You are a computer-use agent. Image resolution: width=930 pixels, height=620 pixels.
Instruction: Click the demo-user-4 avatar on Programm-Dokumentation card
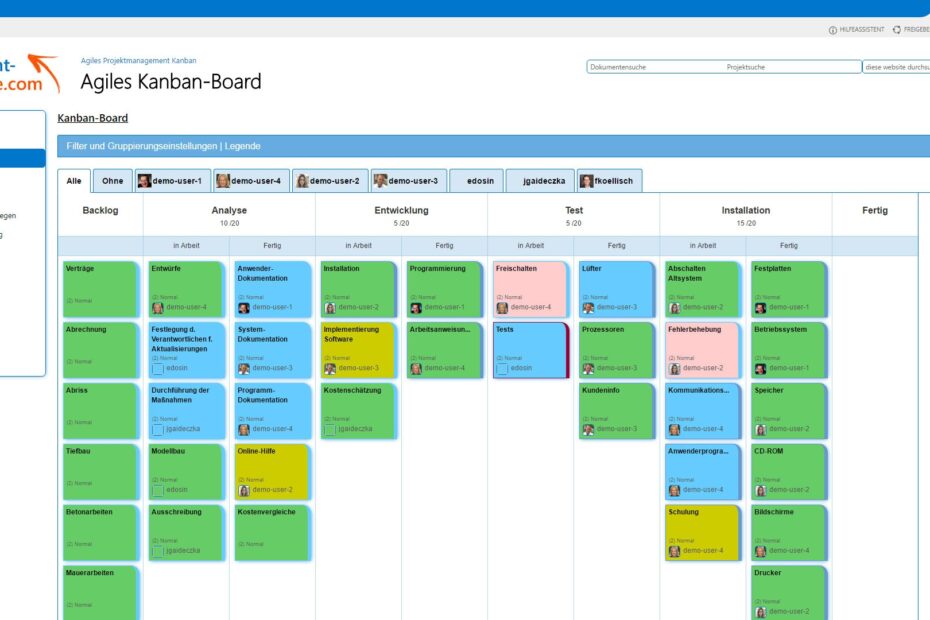coord(244,428)
